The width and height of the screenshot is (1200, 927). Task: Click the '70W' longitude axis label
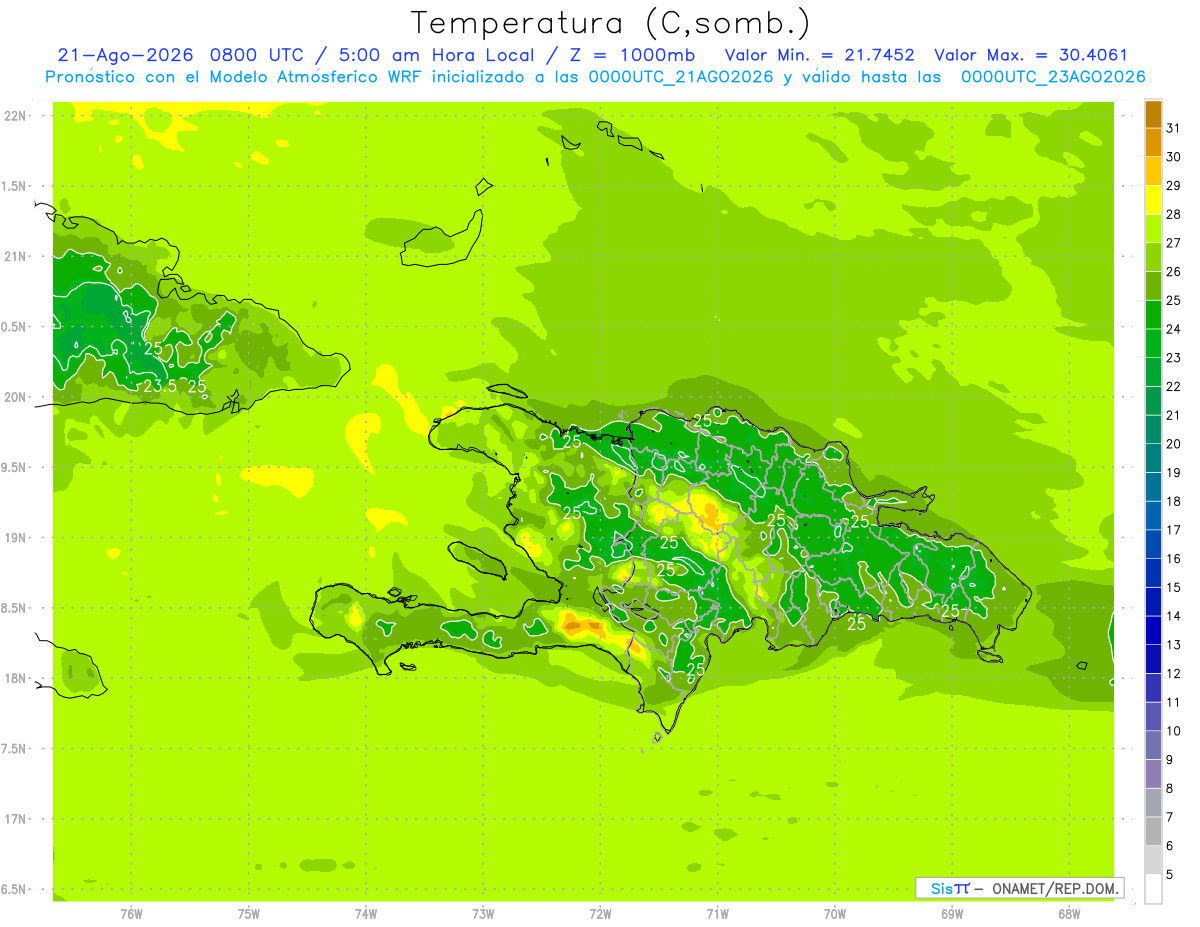coord(835,913)
